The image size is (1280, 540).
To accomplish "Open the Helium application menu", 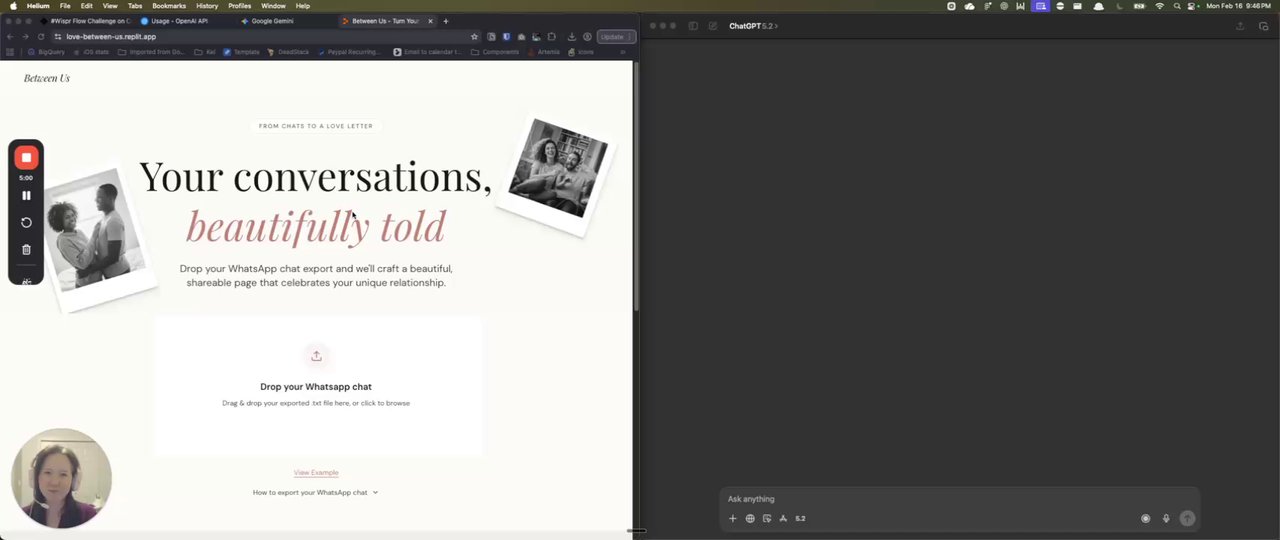I will pos(38,6).
